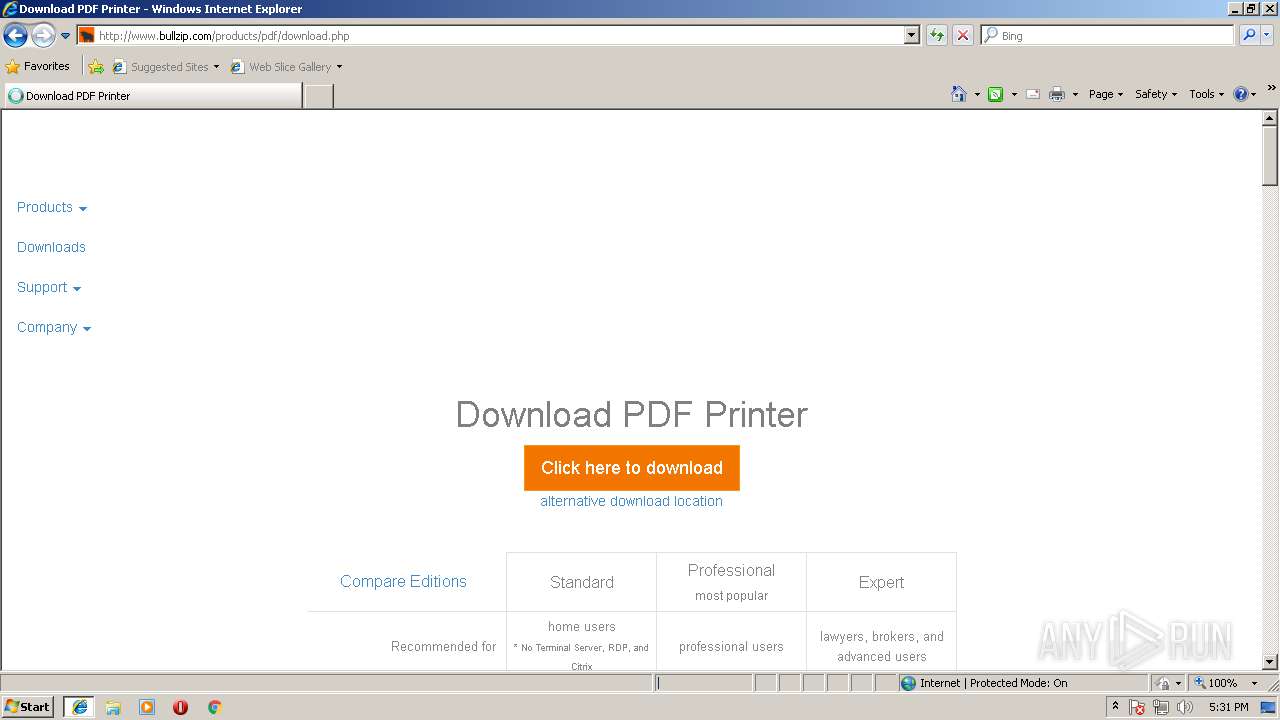Viewport: 1280px width, 720px height.
Task: Click the browser Forward arrow button
Action: point(43,36)
